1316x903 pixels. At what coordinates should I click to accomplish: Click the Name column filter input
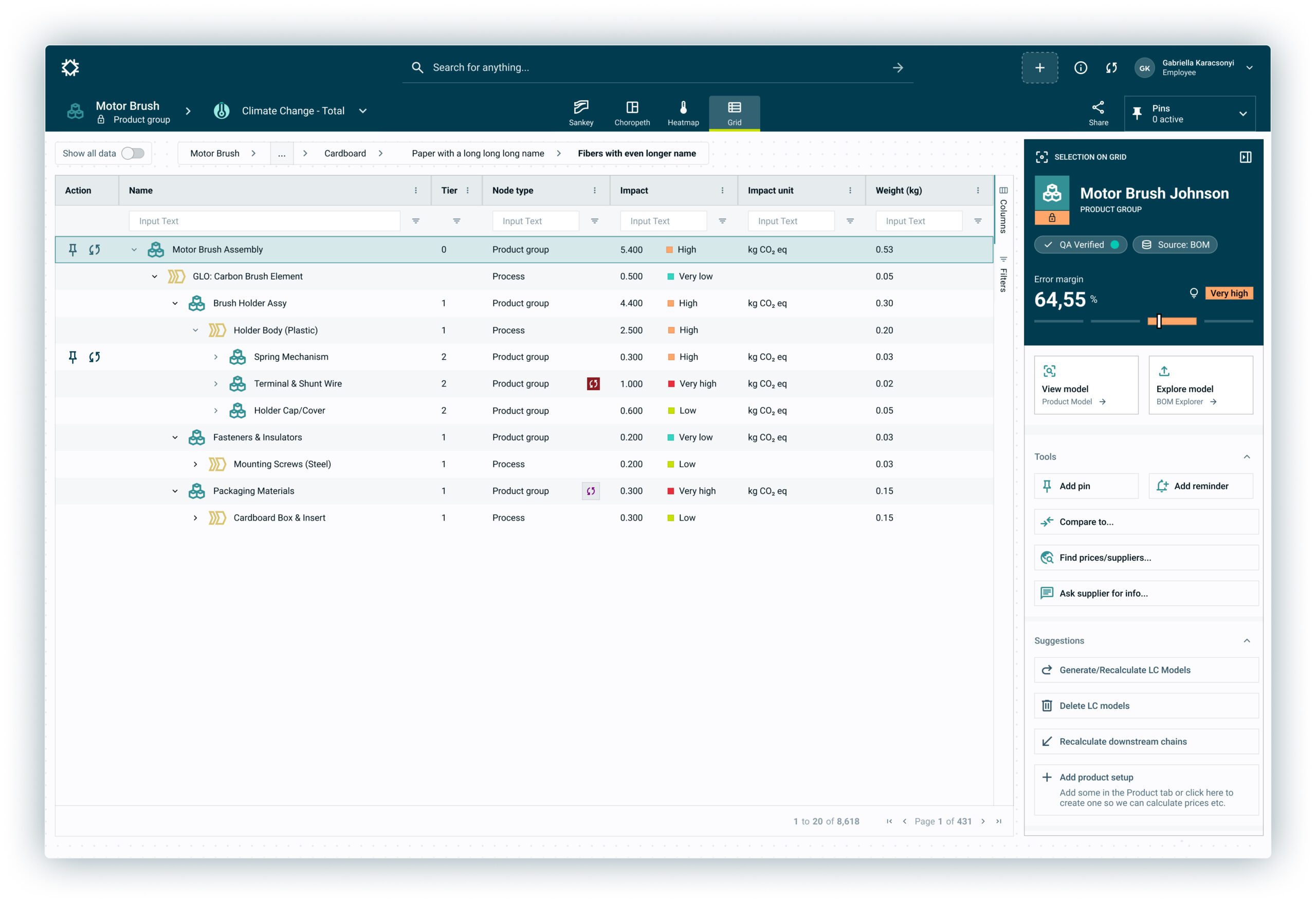[264, 221]
